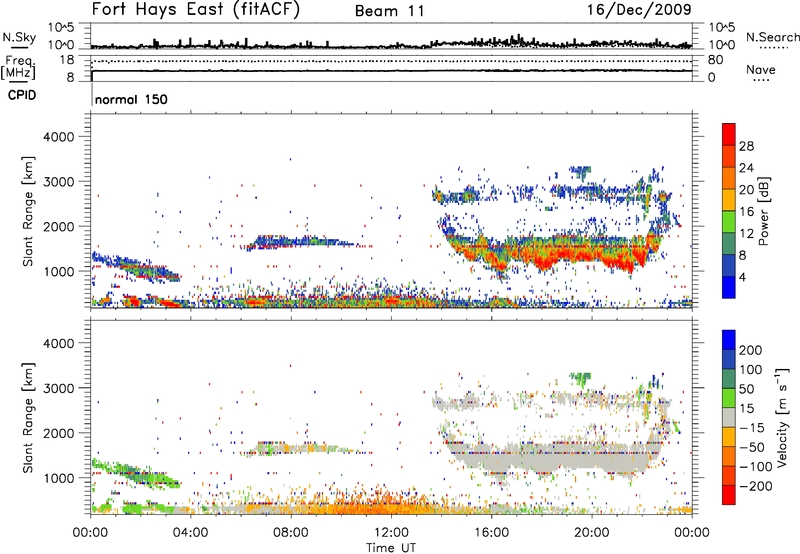Click the 'CPID' row label
800x554 pixels.
[22, 95]
